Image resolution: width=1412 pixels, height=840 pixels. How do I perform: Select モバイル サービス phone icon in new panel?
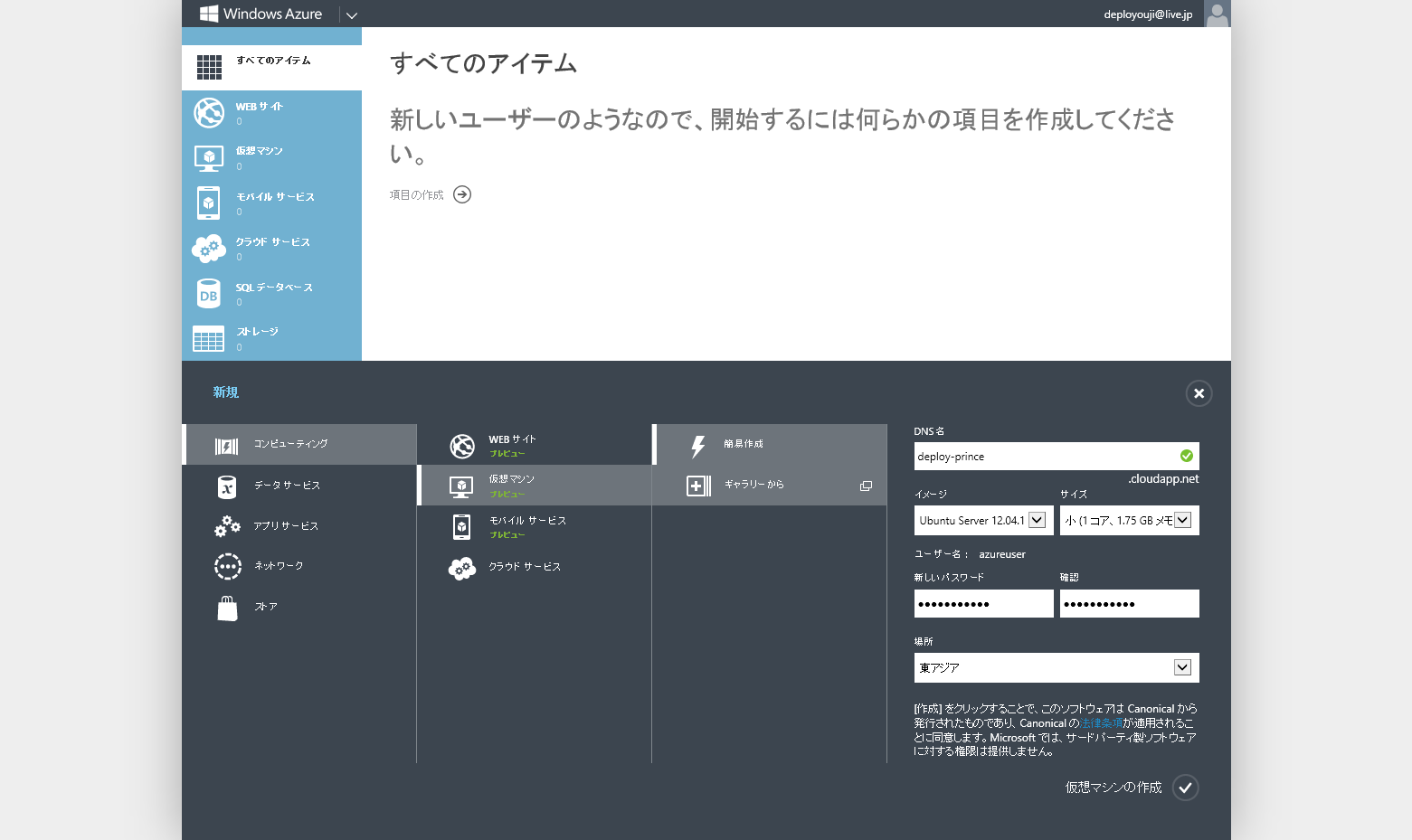[461, 527]
